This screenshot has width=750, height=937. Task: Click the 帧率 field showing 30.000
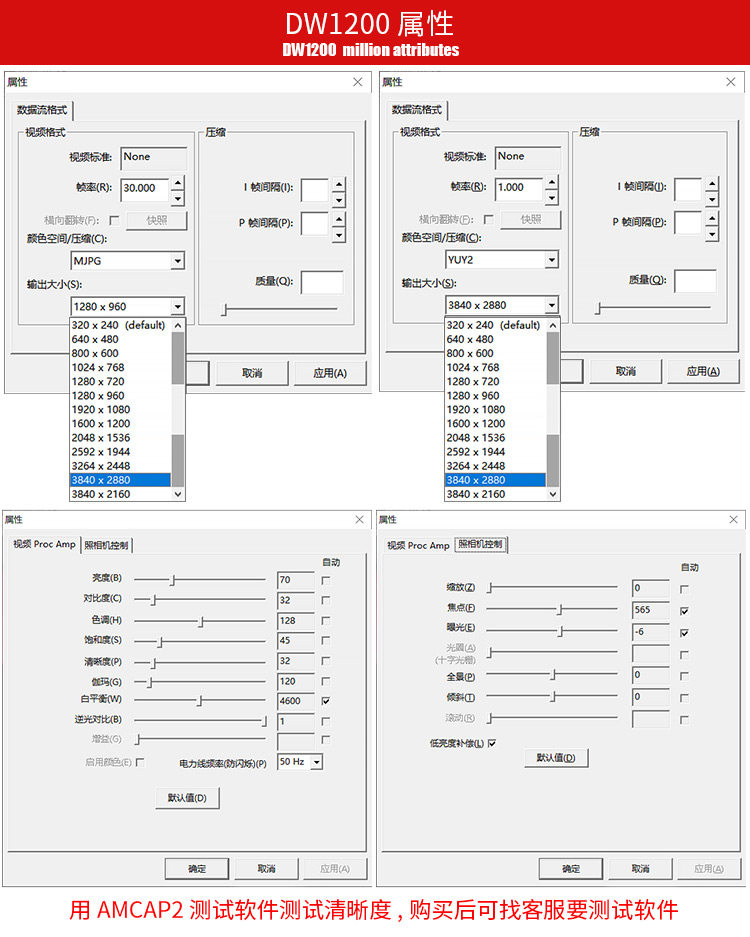(x=146, y=190)
